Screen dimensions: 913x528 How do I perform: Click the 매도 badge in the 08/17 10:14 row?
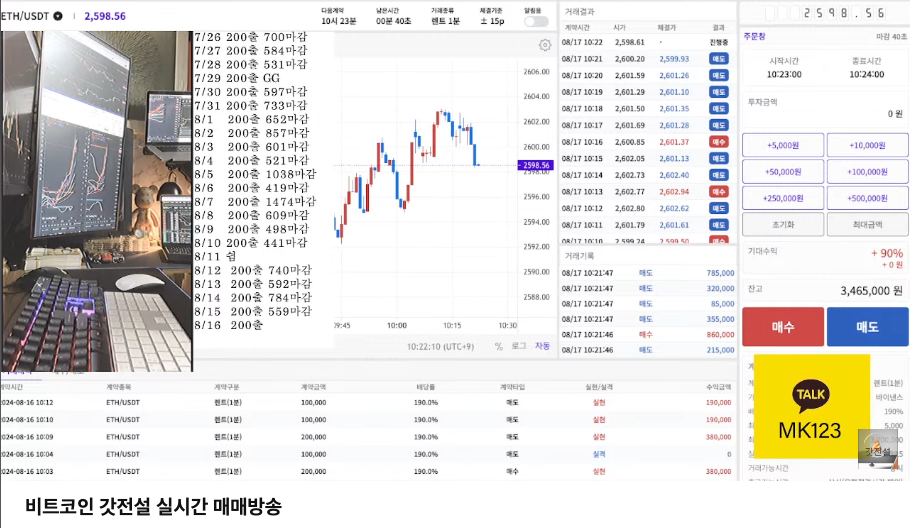tap(719, 175)
